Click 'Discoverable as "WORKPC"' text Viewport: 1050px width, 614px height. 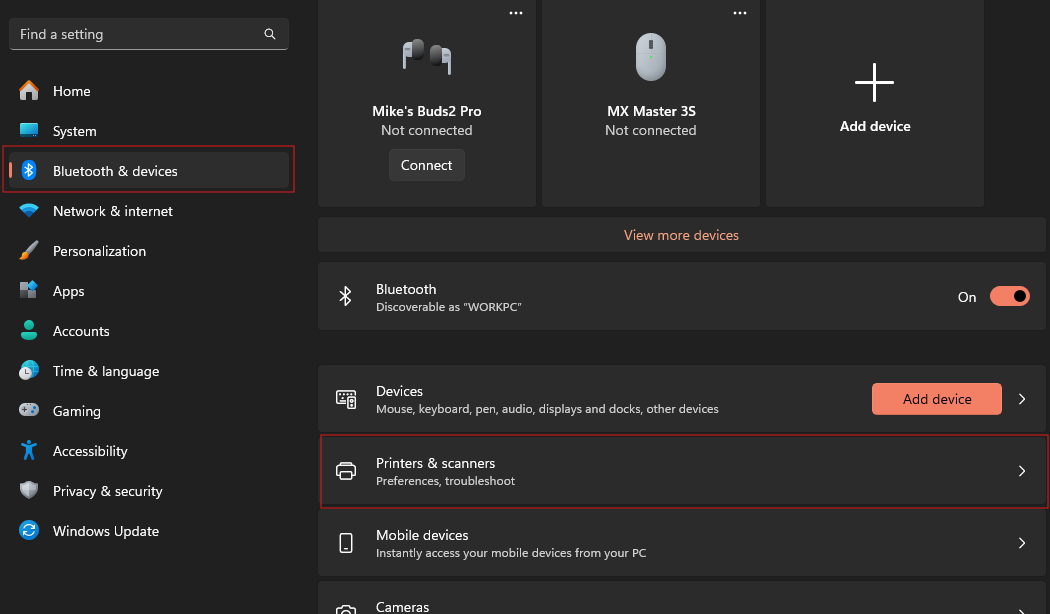(449, 307)
